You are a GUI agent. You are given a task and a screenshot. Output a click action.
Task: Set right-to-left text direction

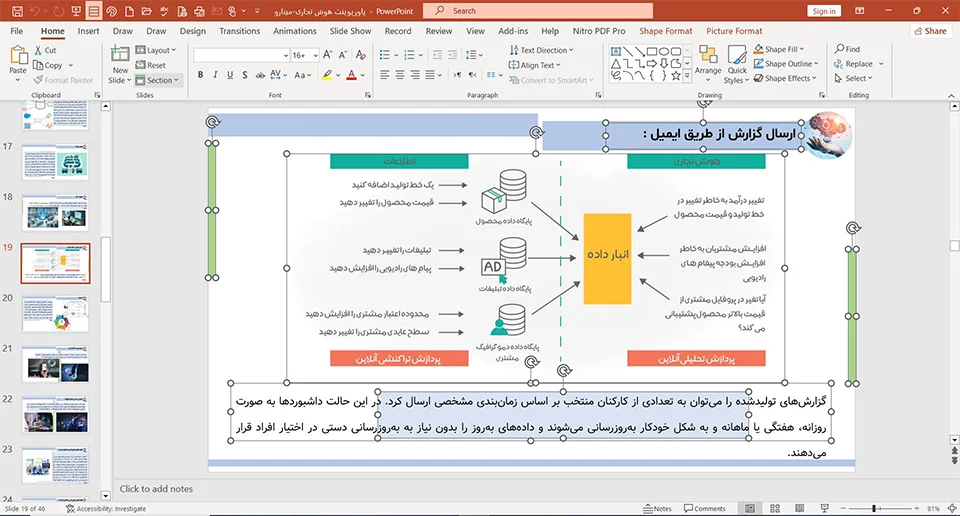tap(472, 75)
